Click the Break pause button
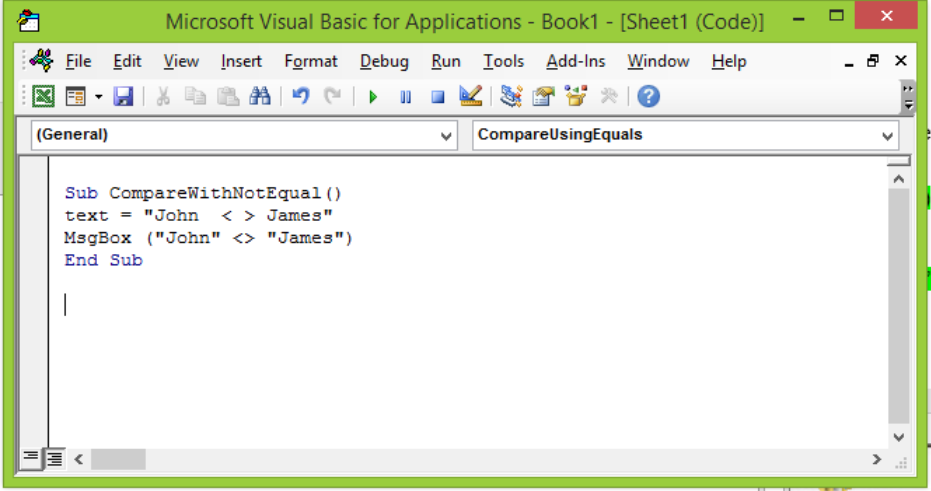The image size is (931, 491). tap(405, 97)
